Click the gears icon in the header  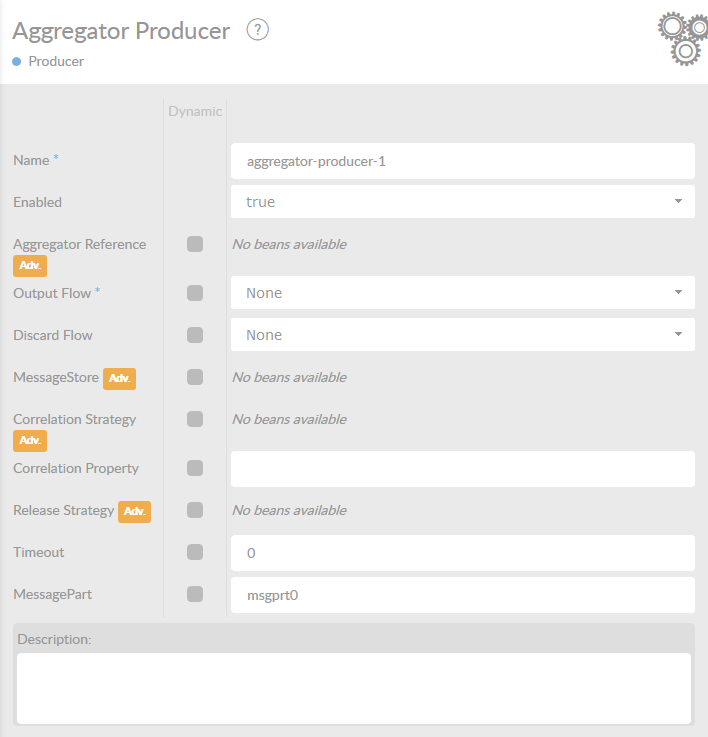click(682, 39)
